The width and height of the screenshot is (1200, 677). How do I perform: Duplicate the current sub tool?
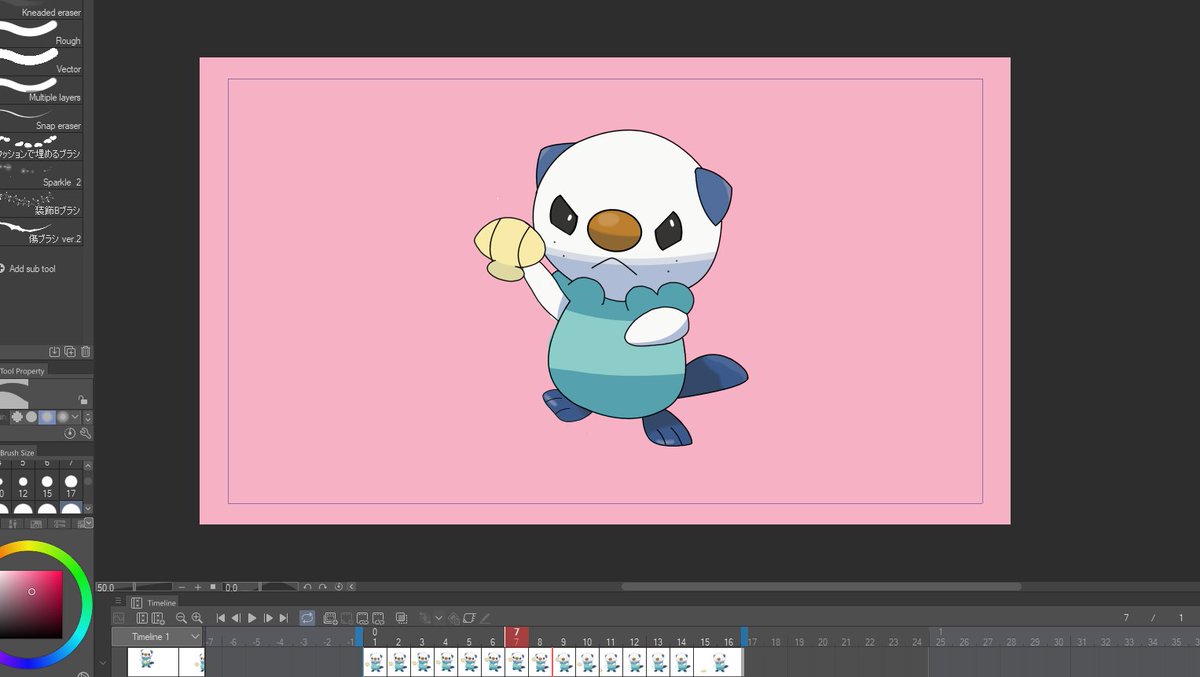point(70,352)
